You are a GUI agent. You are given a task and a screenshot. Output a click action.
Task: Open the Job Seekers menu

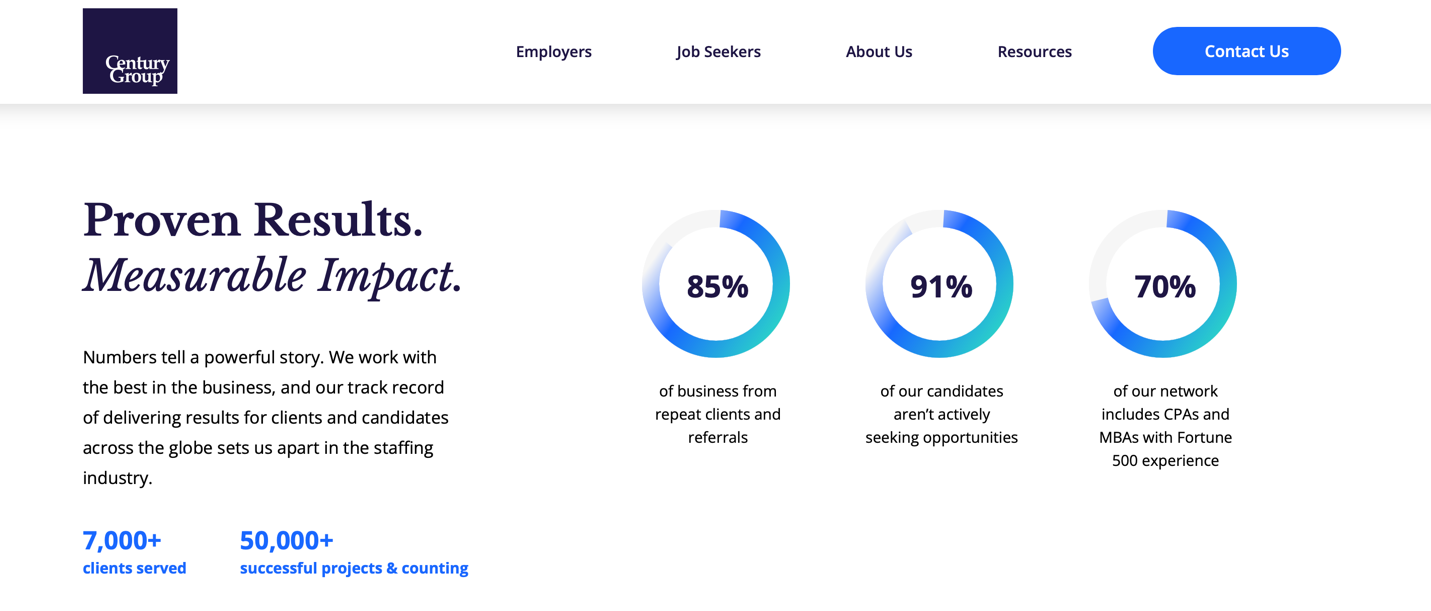click(718, 51)
